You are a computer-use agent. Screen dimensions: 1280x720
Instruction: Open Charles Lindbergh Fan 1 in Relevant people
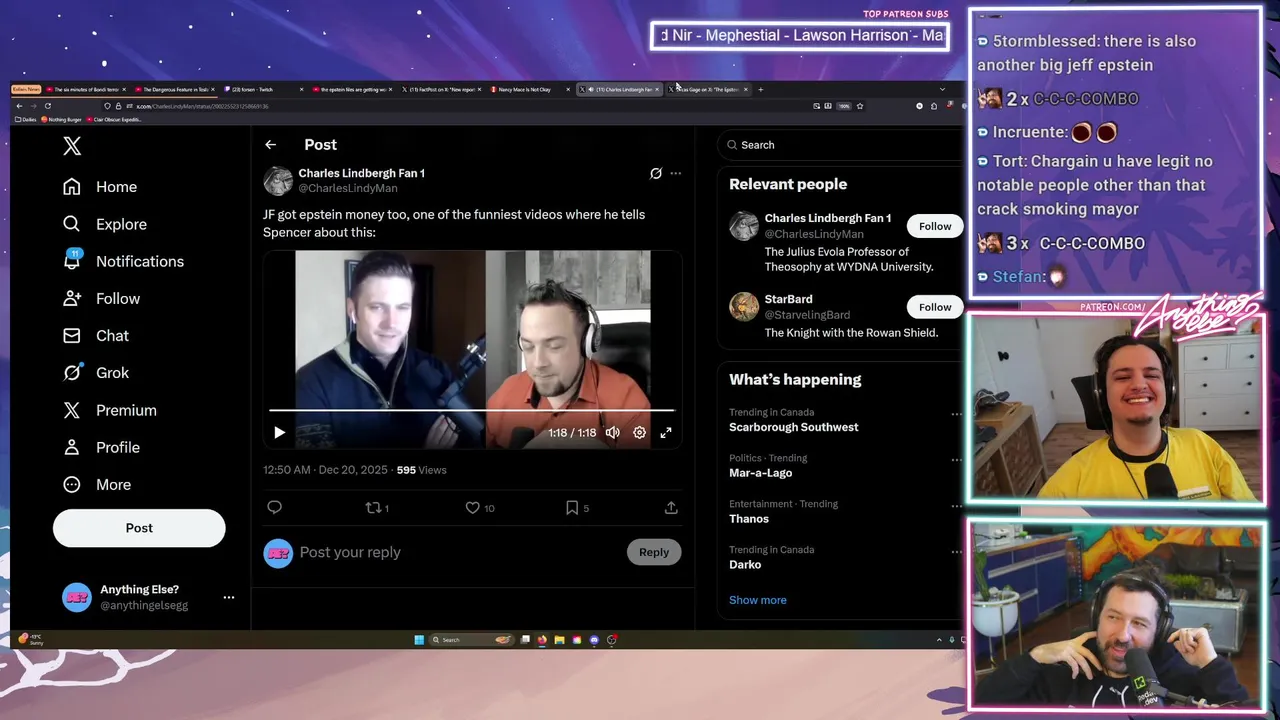pyautogui.click(x=828, y=218)
